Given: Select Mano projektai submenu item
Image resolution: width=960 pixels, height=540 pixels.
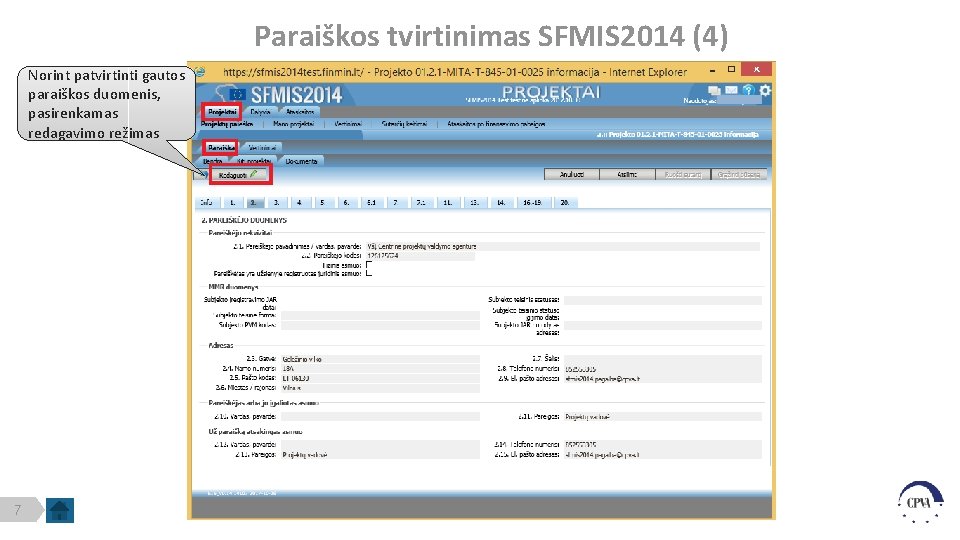Looking at the screenshot, I should (293, 124).
